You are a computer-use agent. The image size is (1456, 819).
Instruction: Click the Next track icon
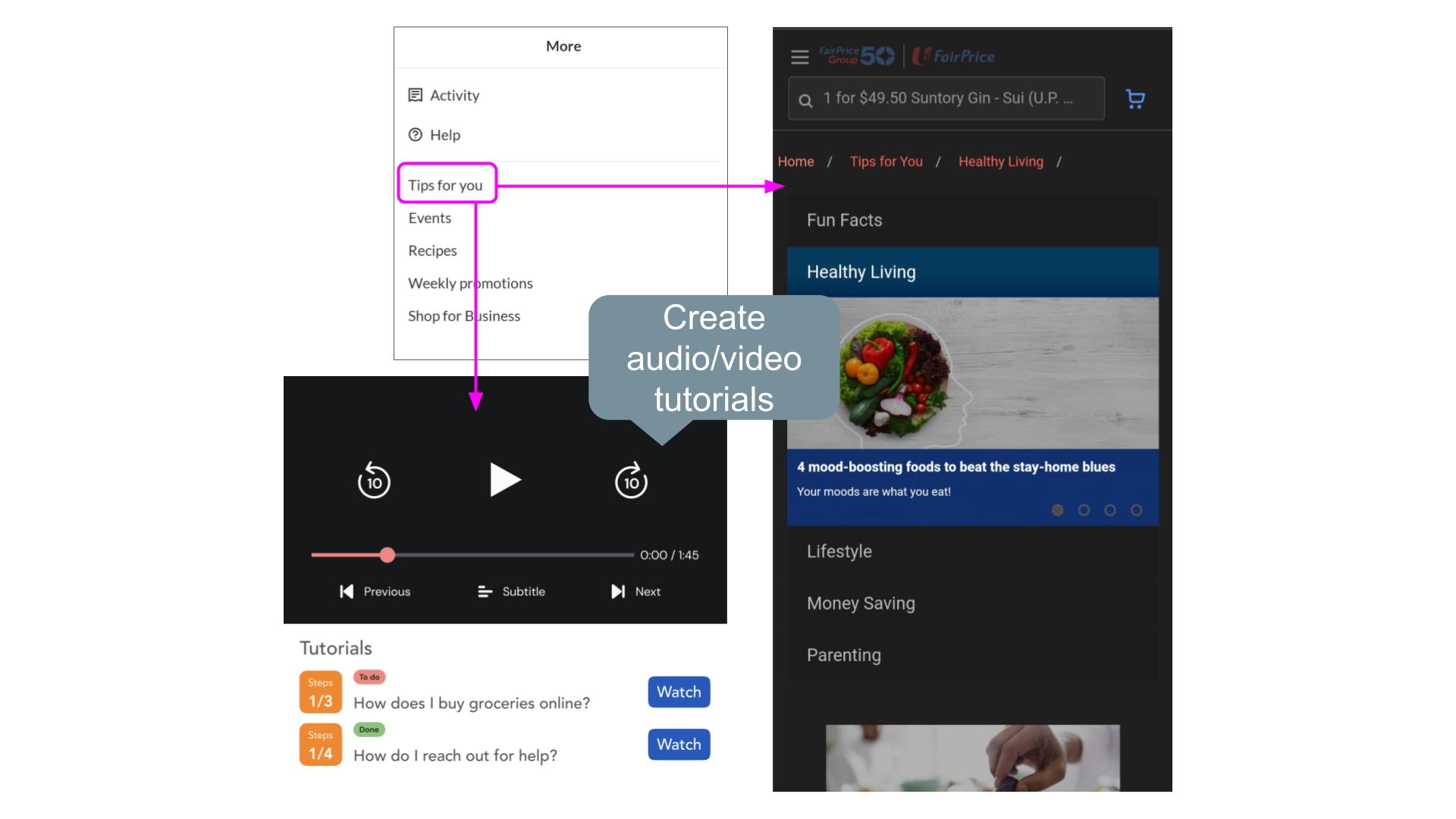click(x=616, y=590)
